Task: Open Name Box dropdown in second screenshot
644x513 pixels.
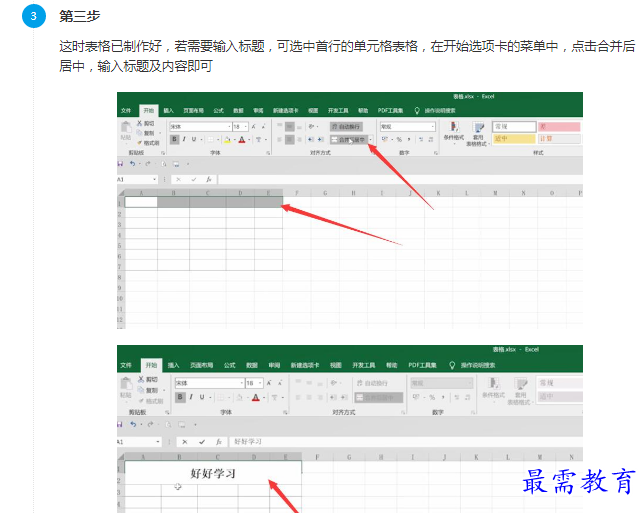Action: [158, 442]
